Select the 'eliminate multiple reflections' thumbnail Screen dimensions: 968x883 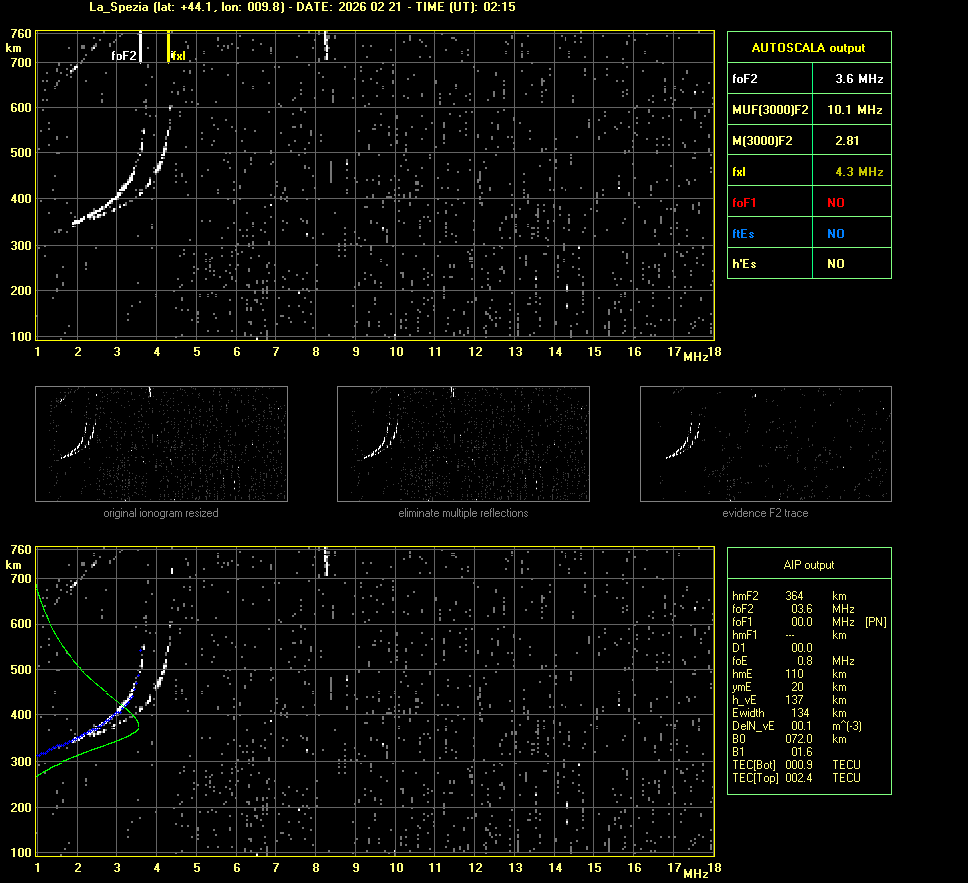point(463,444)
